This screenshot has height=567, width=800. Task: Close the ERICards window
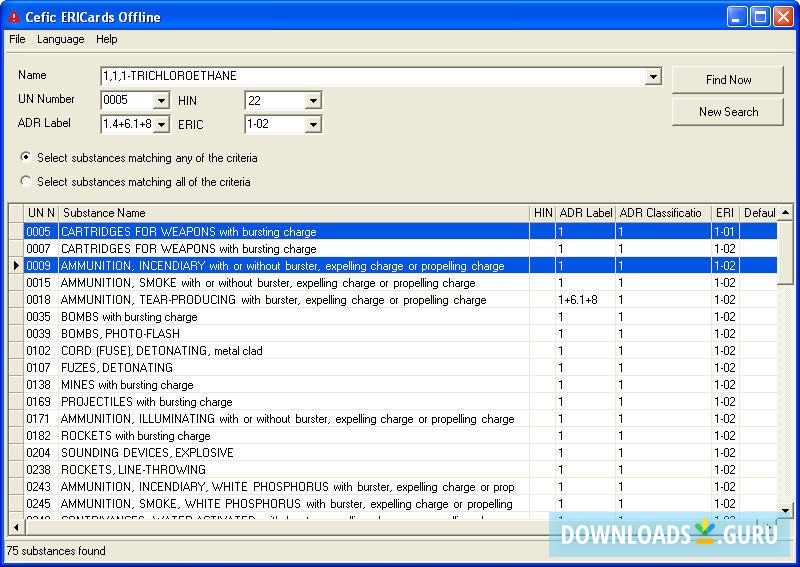pos(783,17)
